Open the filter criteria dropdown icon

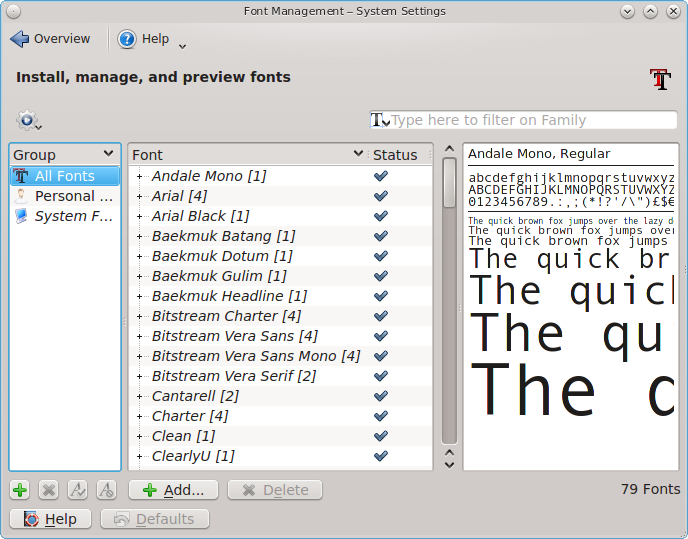[x=380, y=120]
